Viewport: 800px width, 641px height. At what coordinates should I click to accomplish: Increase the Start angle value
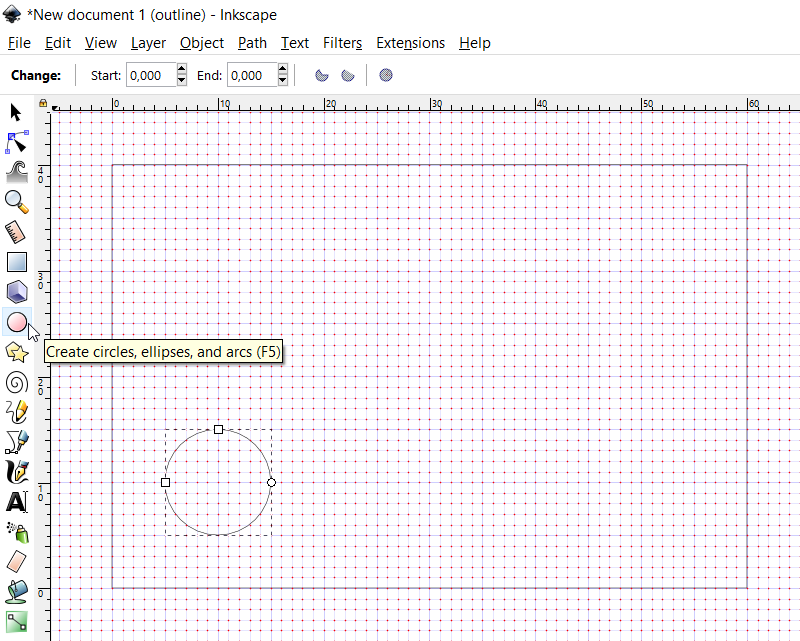(182, 70)
